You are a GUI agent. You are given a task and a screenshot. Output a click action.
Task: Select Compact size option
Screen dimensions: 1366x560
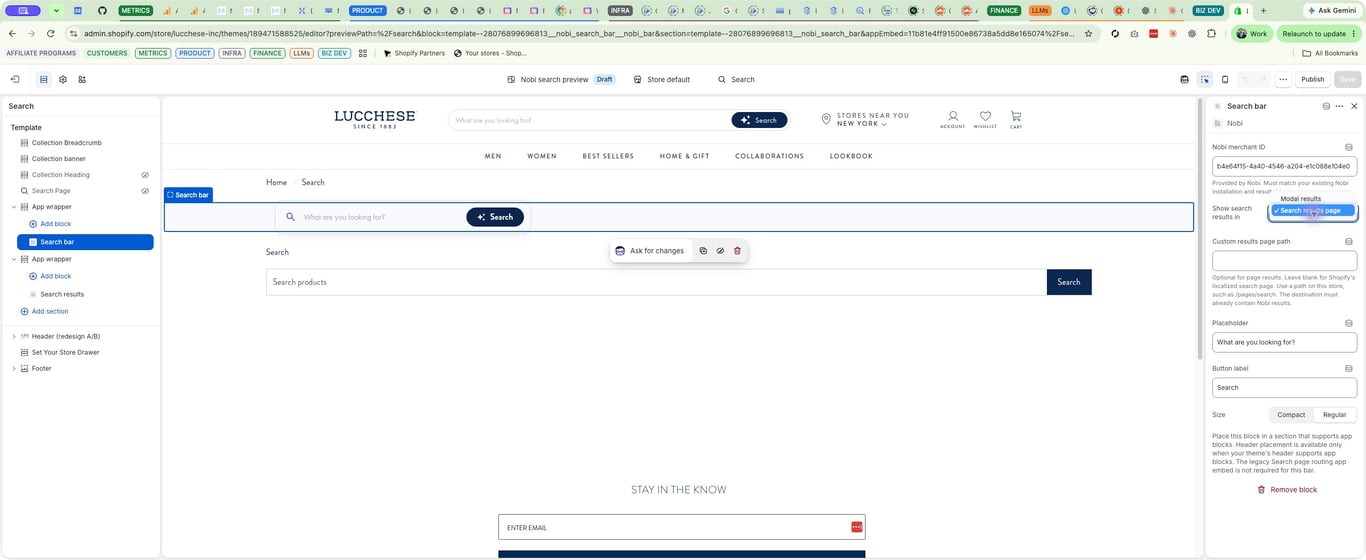[x=1291, y=415]
